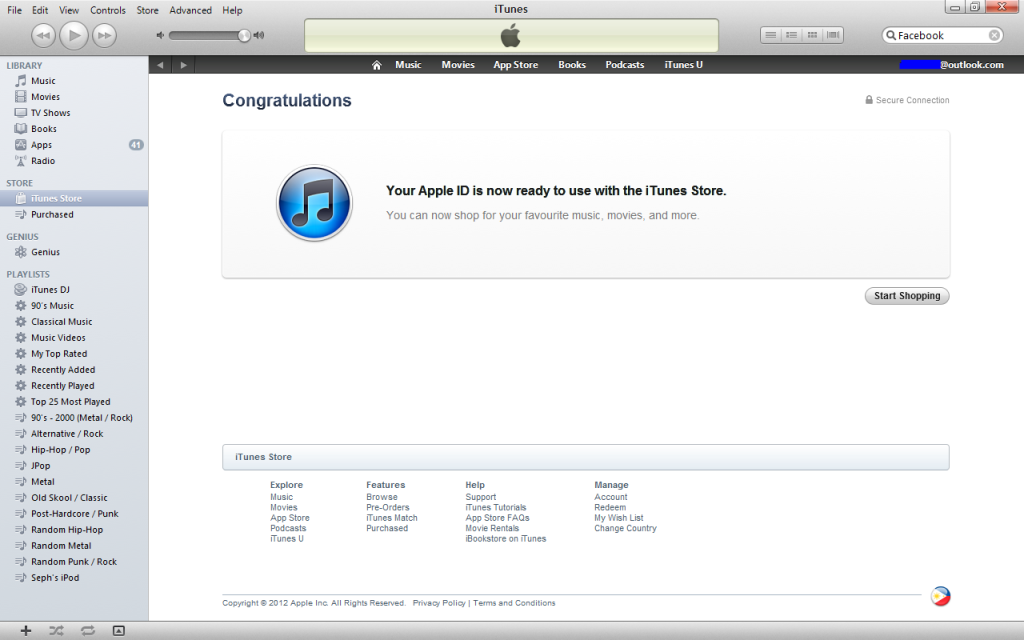Open the App Store tab

pos(515,65)
